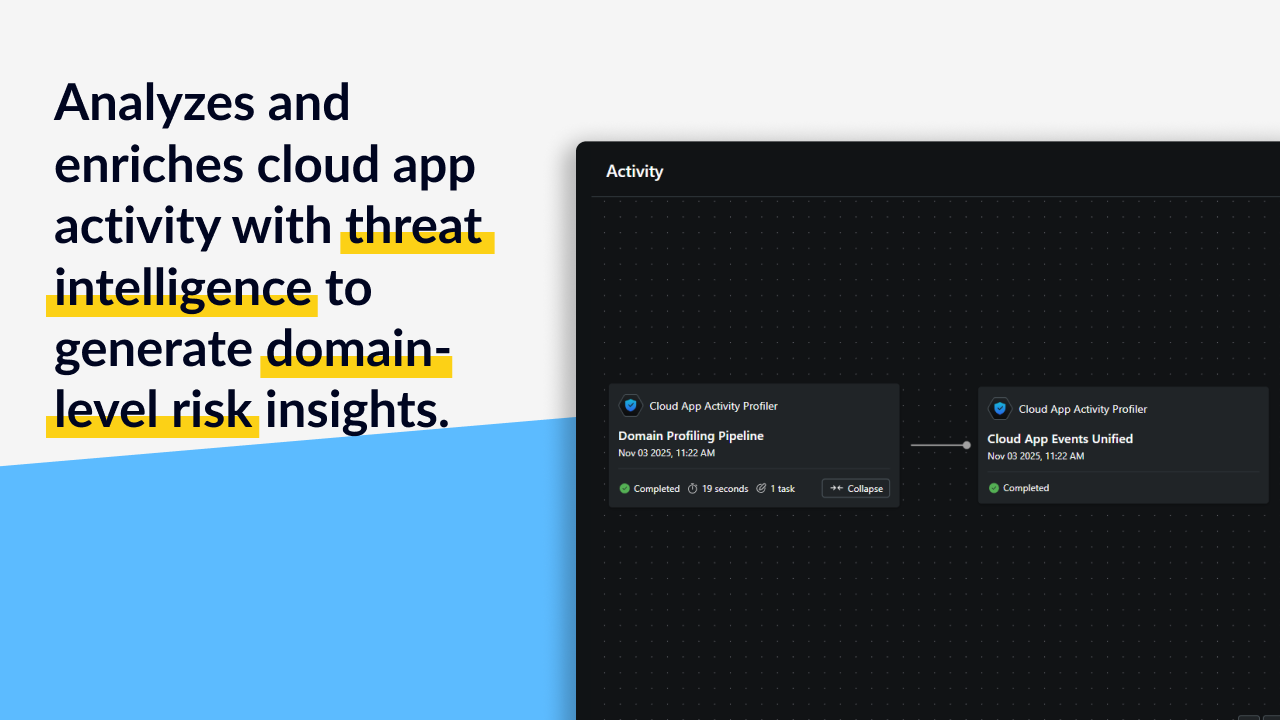Image resolution: width=1280 pixels, height=720 pixels.
Task: Click the connector endpoint dot between the cards
Action: [x=966, y=445]
